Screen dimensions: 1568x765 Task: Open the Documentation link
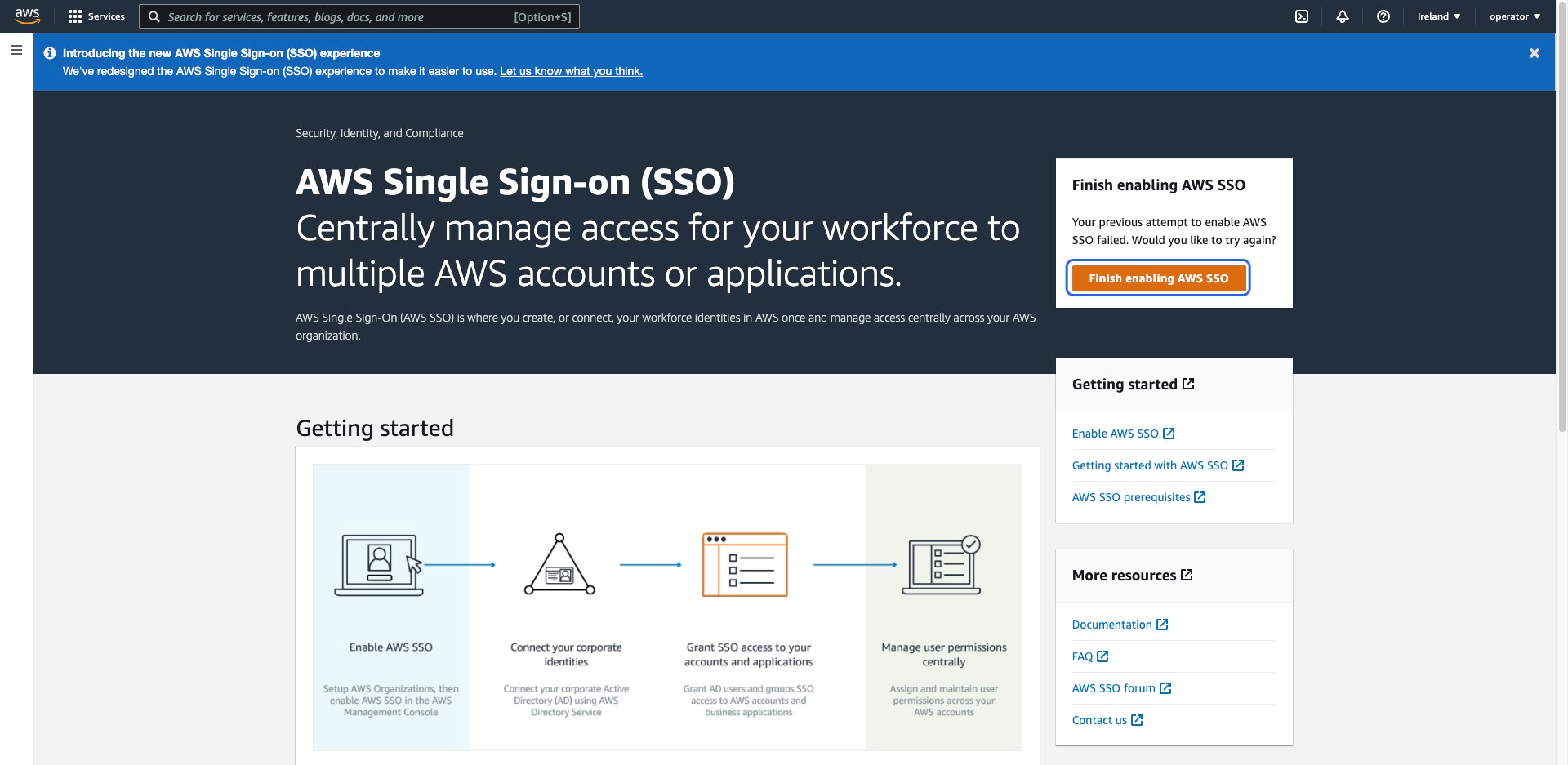[1120, 625]
